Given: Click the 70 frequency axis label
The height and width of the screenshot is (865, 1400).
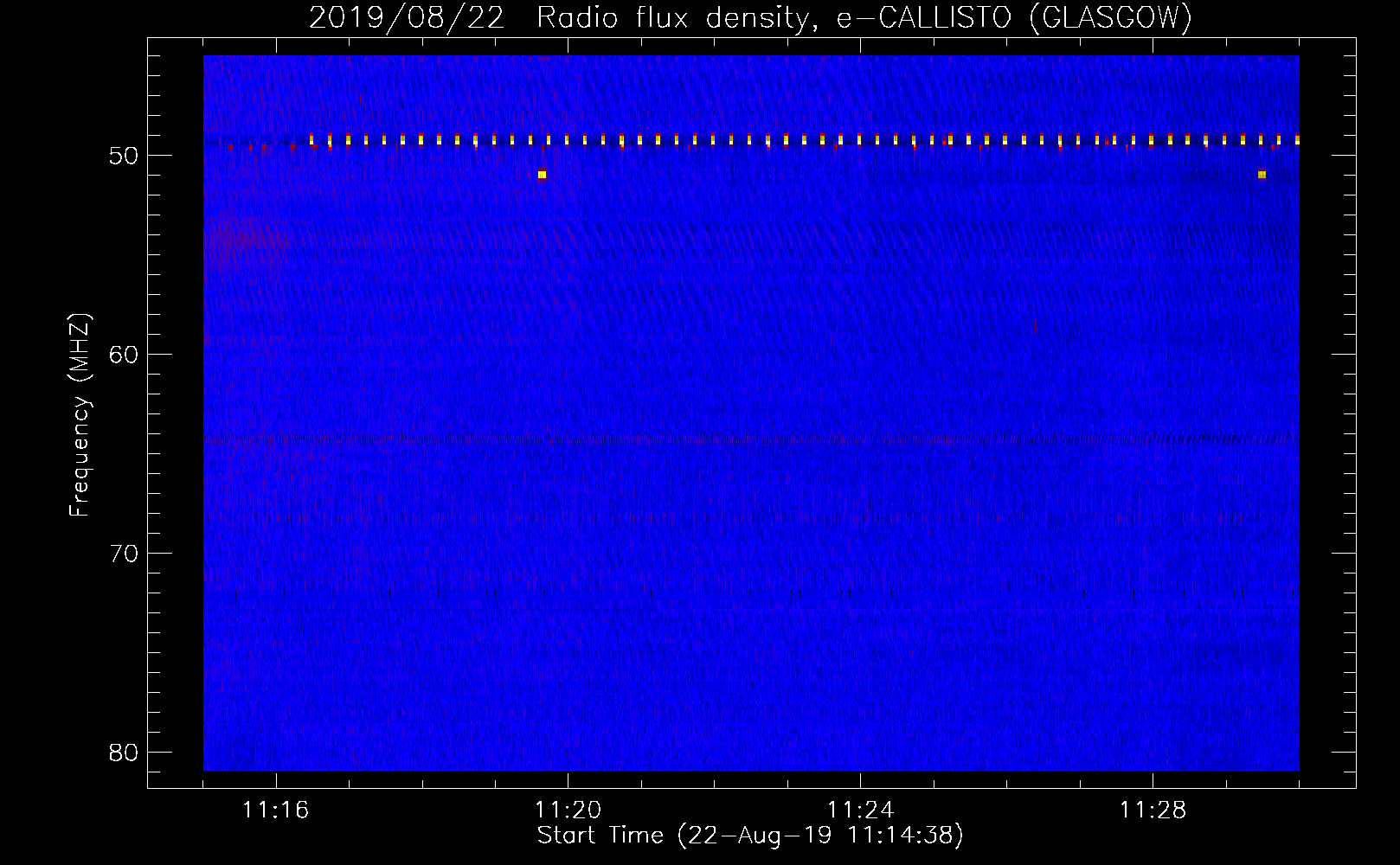Looking at the screenshot, I should click(124, 554).
